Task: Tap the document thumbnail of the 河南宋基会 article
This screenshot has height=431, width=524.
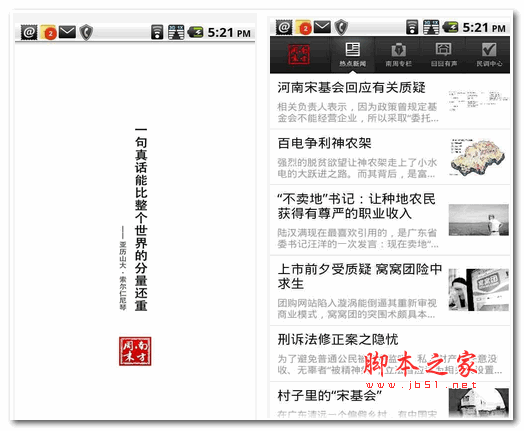Action: (x=479, y=100)
